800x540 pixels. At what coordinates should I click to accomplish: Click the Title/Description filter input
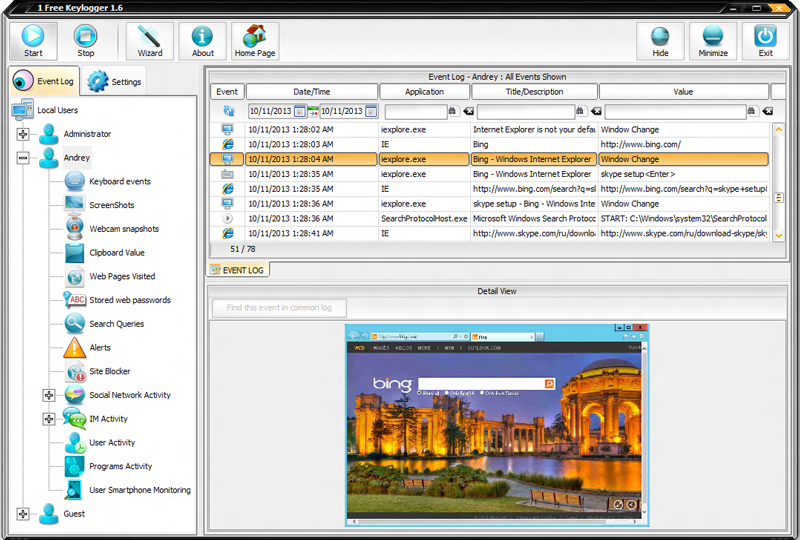[x=526, y=111]
